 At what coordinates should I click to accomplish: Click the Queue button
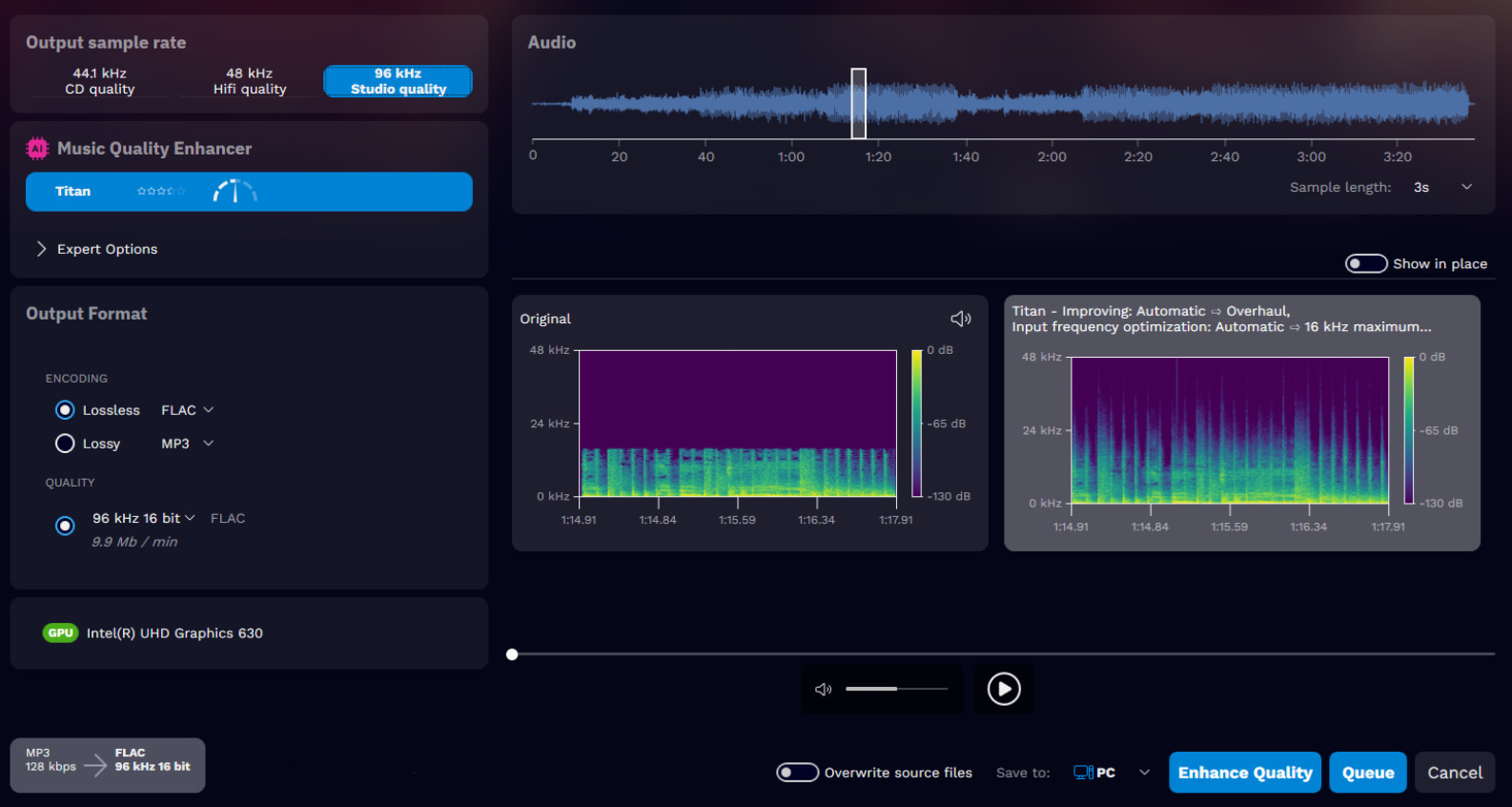(1367, 773)
